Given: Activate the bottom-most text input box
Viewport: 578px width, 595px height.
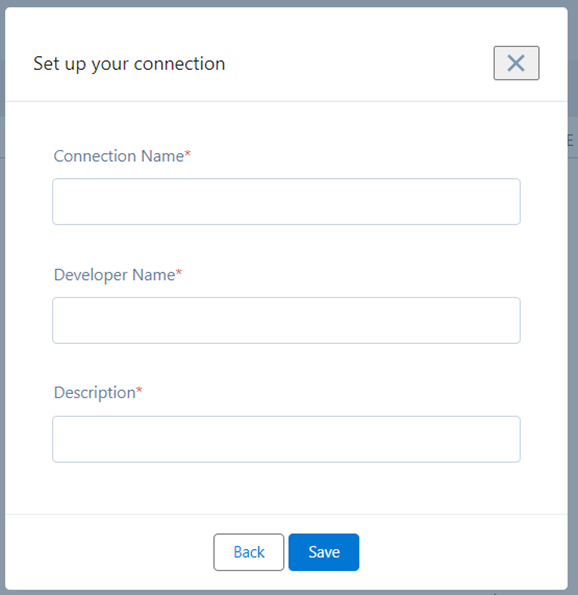Looking at the screenshot, I should point(286,439).
